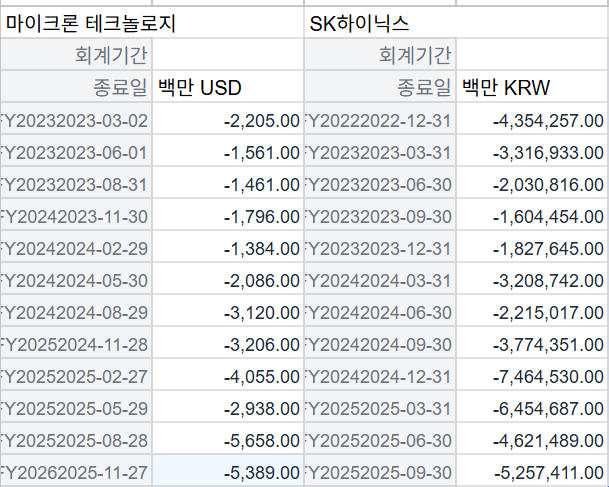Select the value -2,086.00
This screenshot has height=487, width=609.
(228, 279)
